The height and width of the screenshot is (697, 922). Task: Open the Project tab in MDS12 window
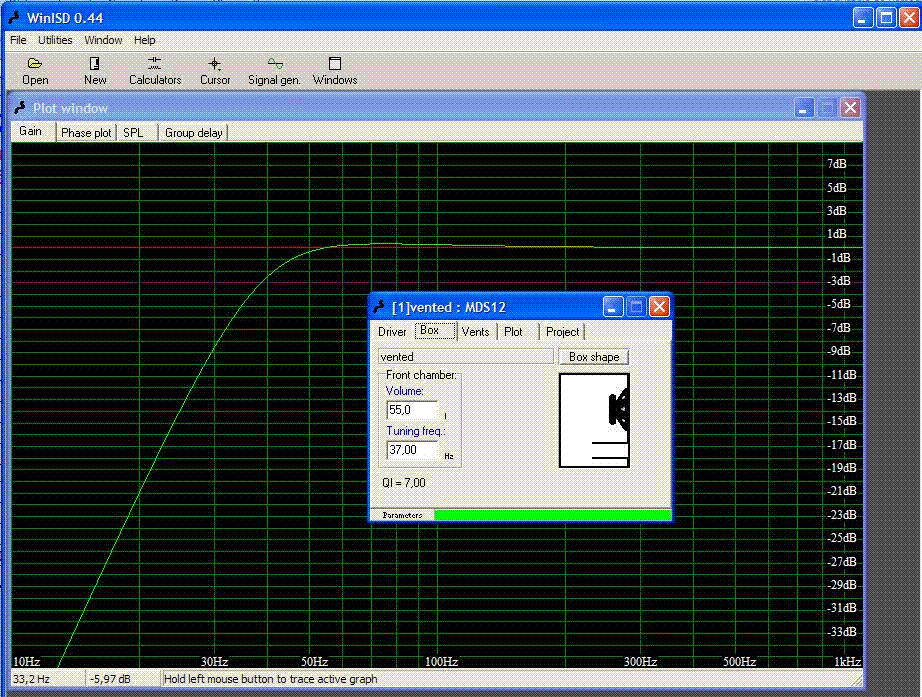[x=563, y=332]
